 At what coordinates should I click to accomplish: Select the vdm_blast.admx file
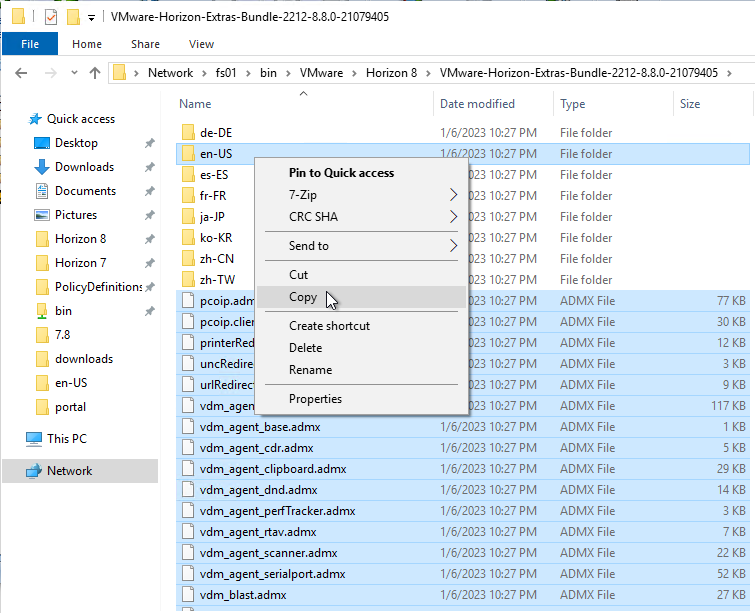click(x=243, y=595)
